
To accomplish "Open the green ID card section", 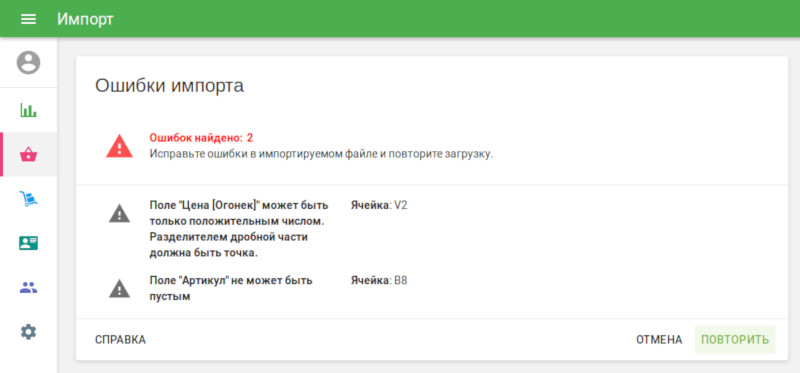I will tap(28, 243).
